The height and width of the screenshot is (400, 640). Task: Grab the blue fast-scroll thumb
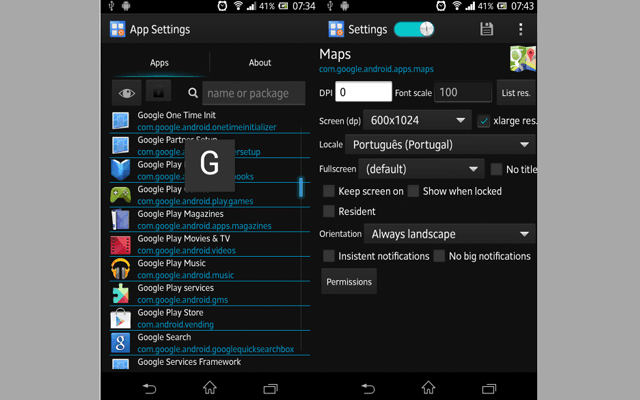(x=301, y=187)
